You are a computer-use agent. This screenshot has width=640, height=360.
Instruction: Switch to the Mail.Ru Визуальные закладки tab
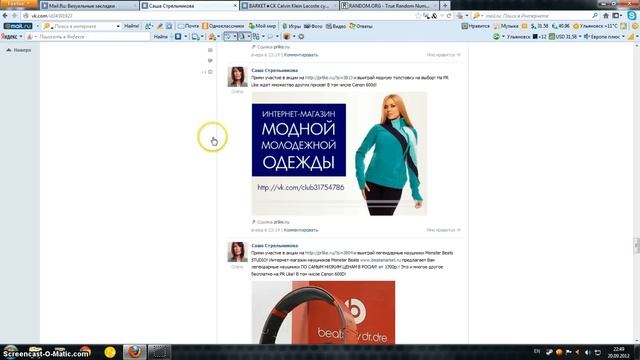[x=89, y=6]
